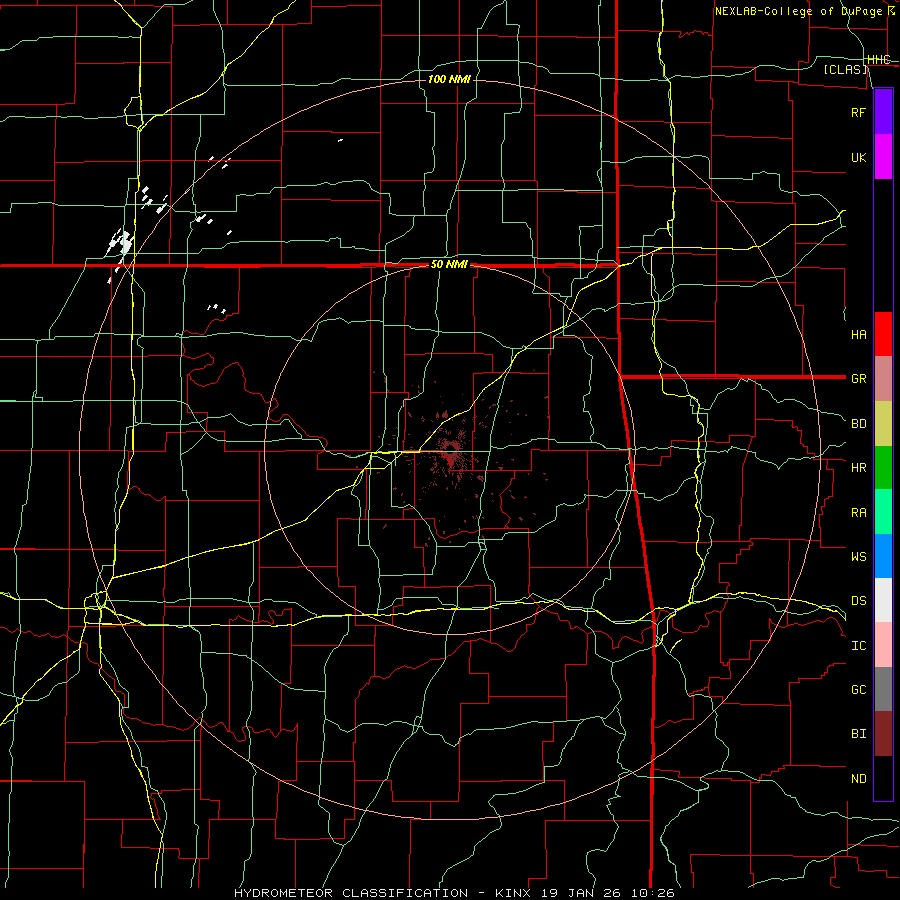The height and width of the screenshot is (900, 900).
Task: Click the HYDROMETEOR CLASSIFICATION title text
Action: [351, 893]
